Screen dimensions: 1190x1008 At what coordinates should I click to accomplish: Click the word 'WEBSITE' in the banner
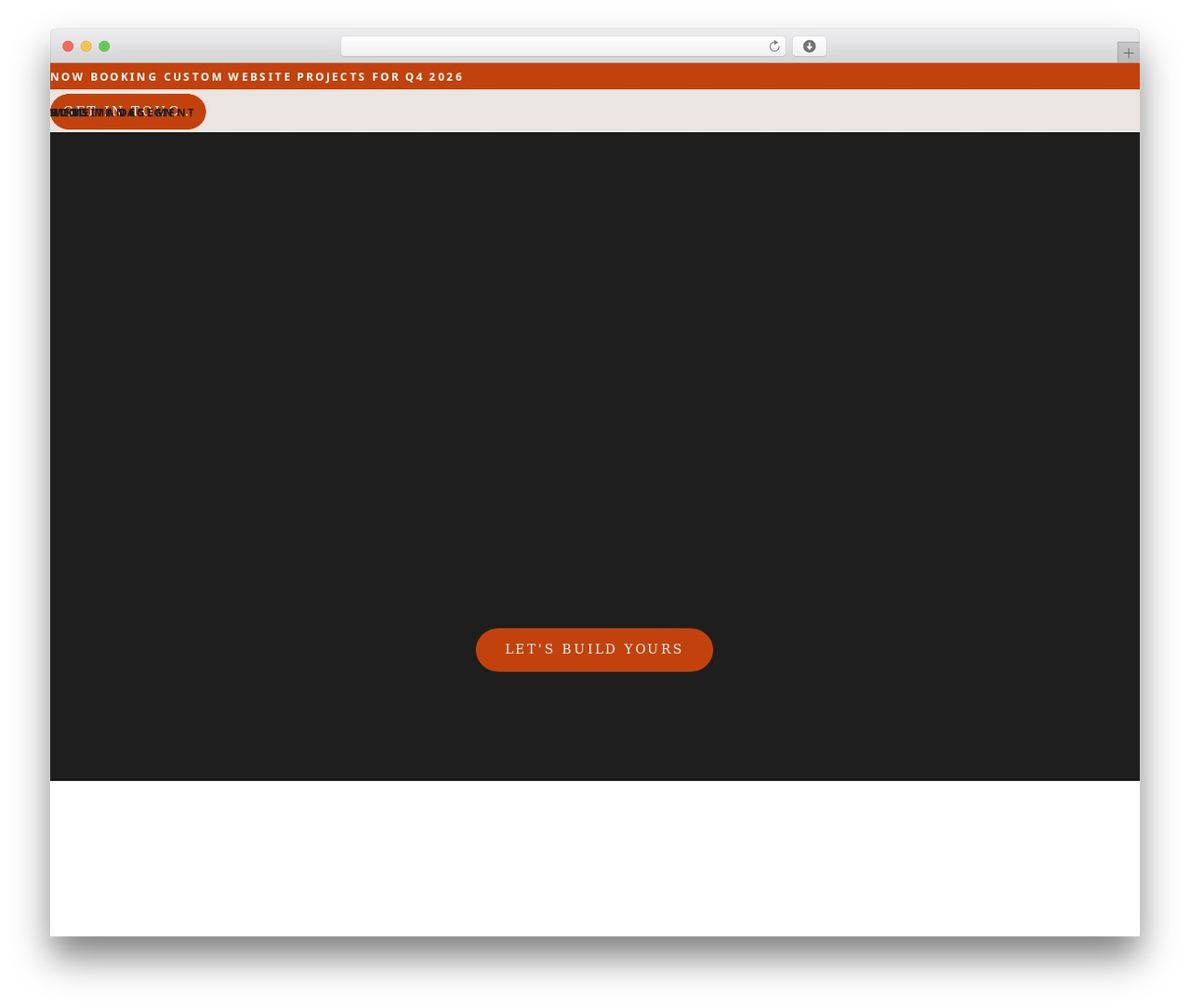point(259,77)
